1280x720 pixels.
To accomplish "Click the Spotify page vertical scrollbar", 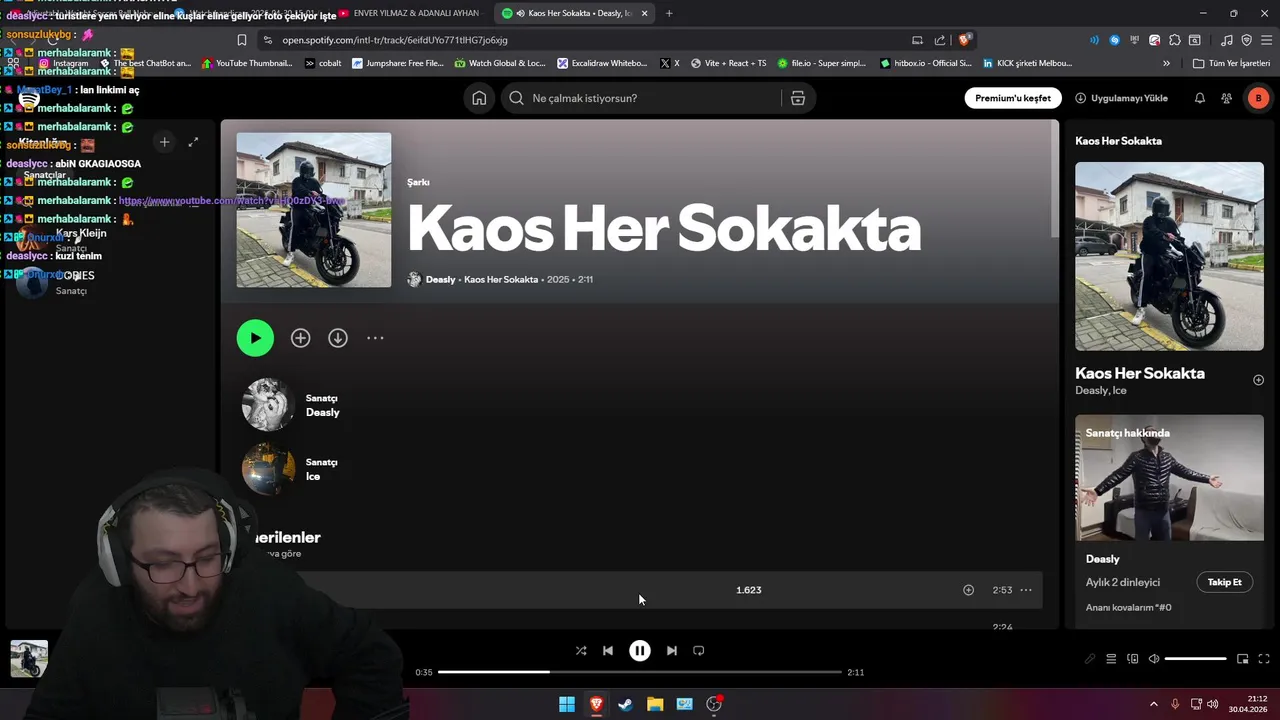I will coord(1053,180).
